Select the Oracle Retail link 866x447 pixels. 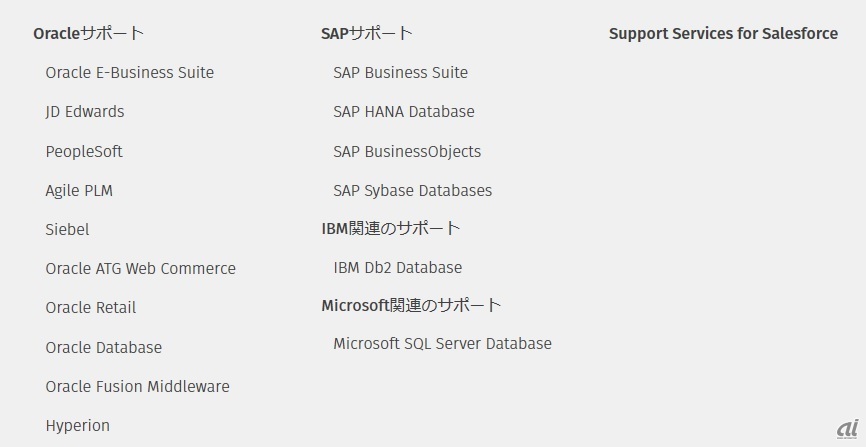(90, 308)
